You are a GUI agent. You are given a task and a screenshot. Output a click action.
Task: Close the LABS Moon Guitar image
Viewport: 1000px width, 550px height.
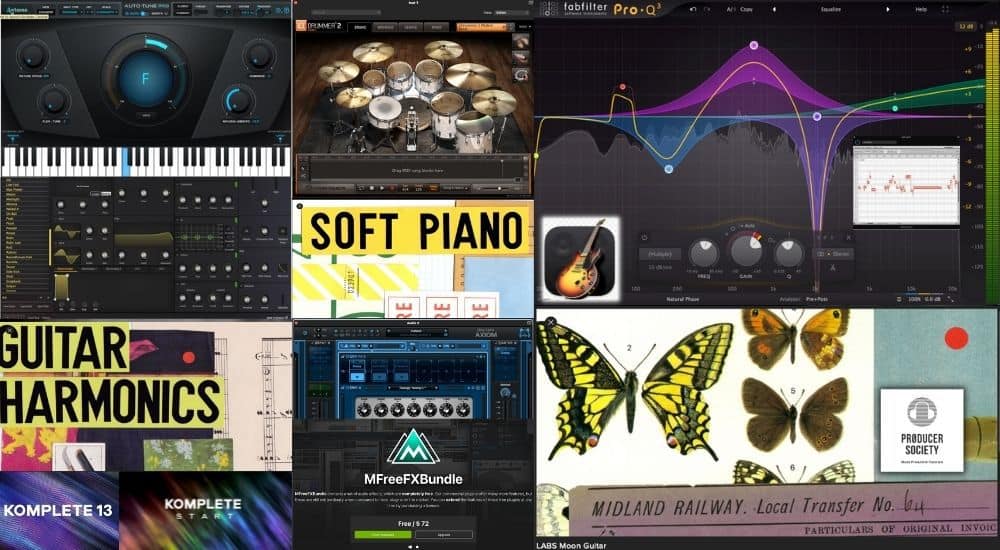click(x=551, y=322)
